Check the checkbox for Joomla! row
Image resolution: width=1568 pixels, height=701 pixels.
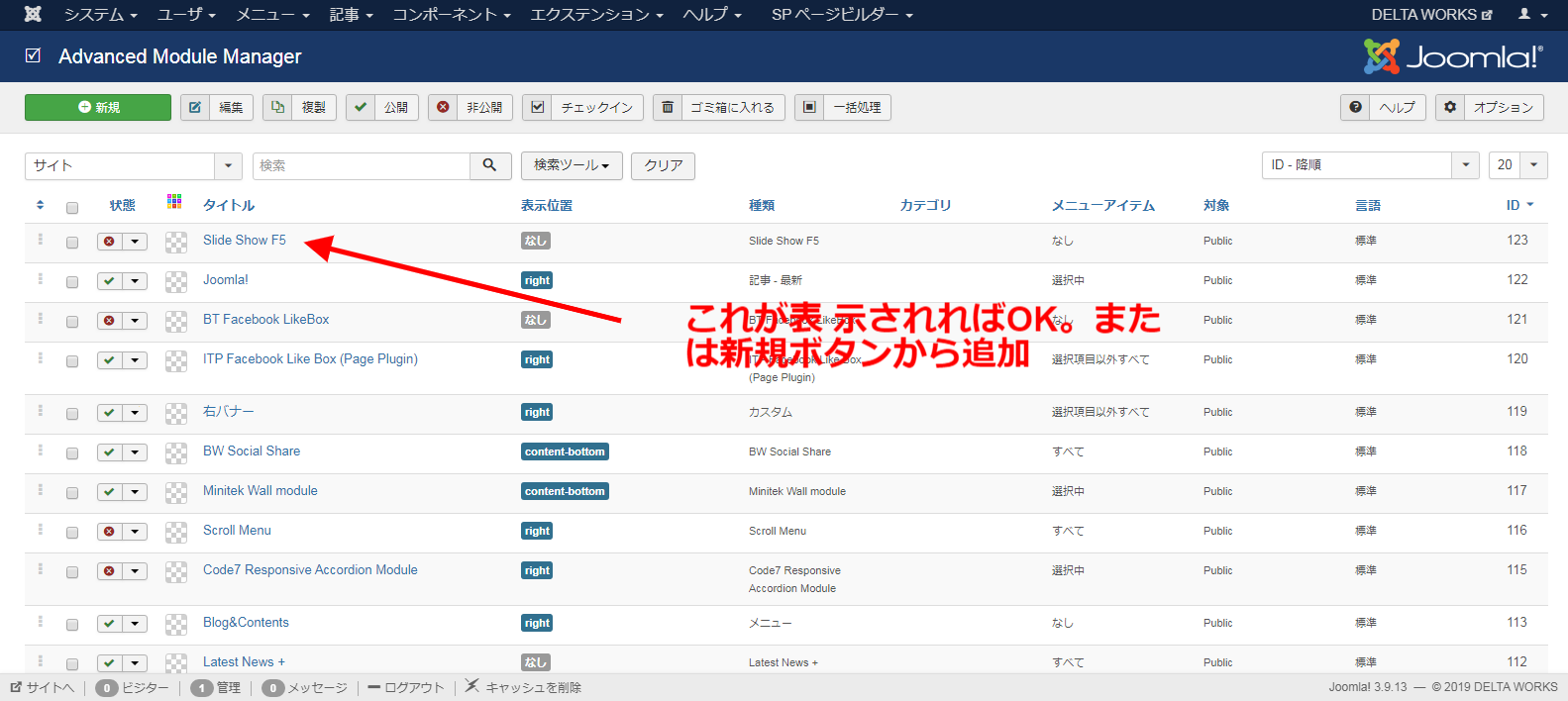72,282
